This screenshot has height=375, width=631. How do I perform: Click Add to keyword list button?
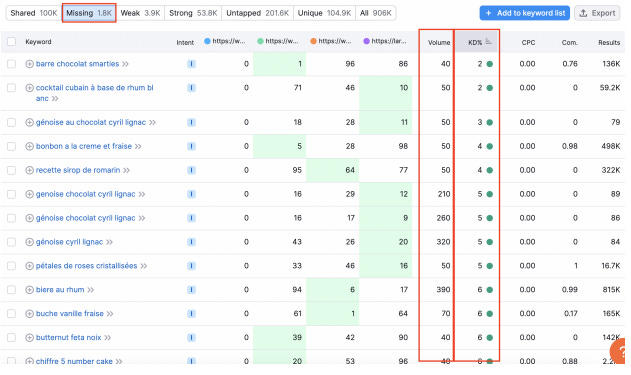(525, 13)
